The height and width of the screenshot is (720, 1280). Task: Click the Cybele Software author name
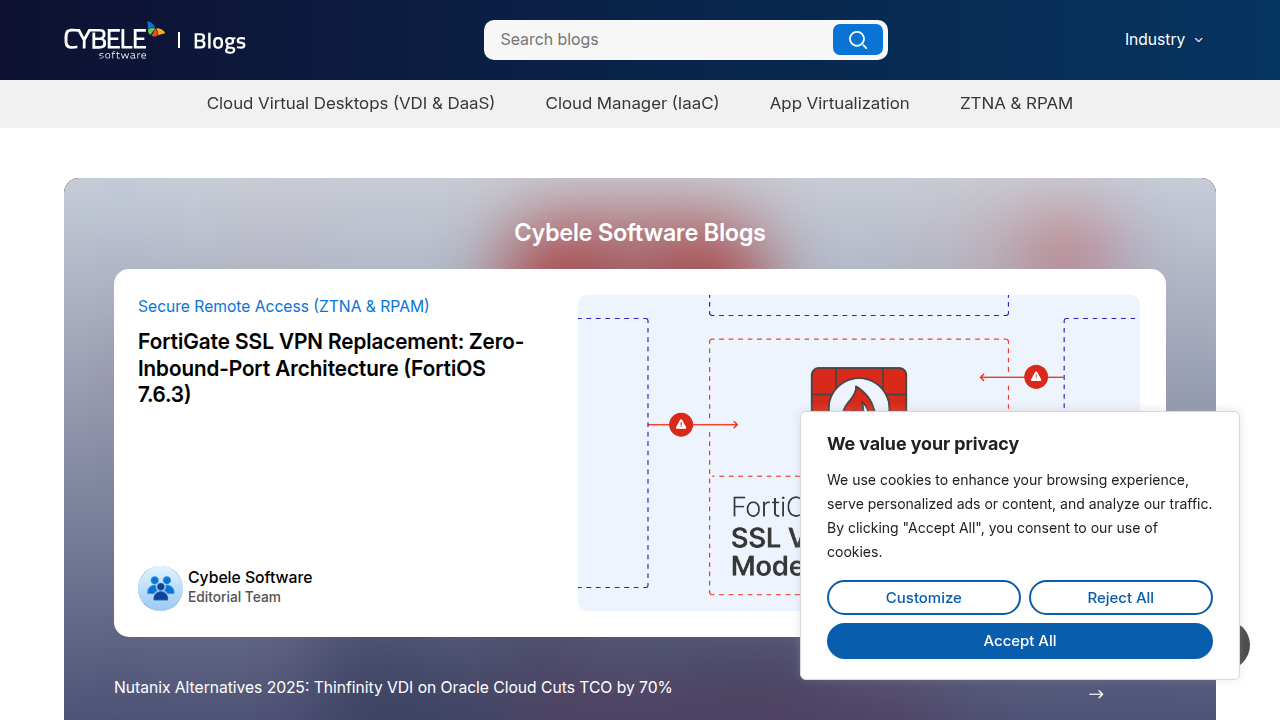coord(250,577)
